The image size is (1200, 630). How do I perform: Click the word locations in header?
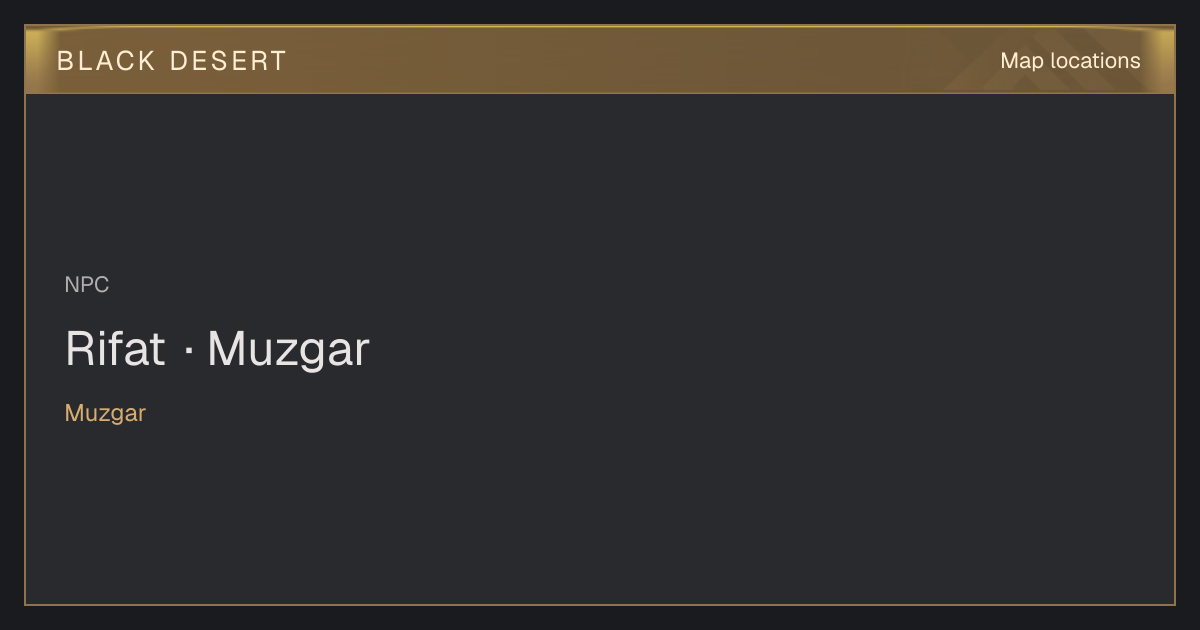(1095, 61)
